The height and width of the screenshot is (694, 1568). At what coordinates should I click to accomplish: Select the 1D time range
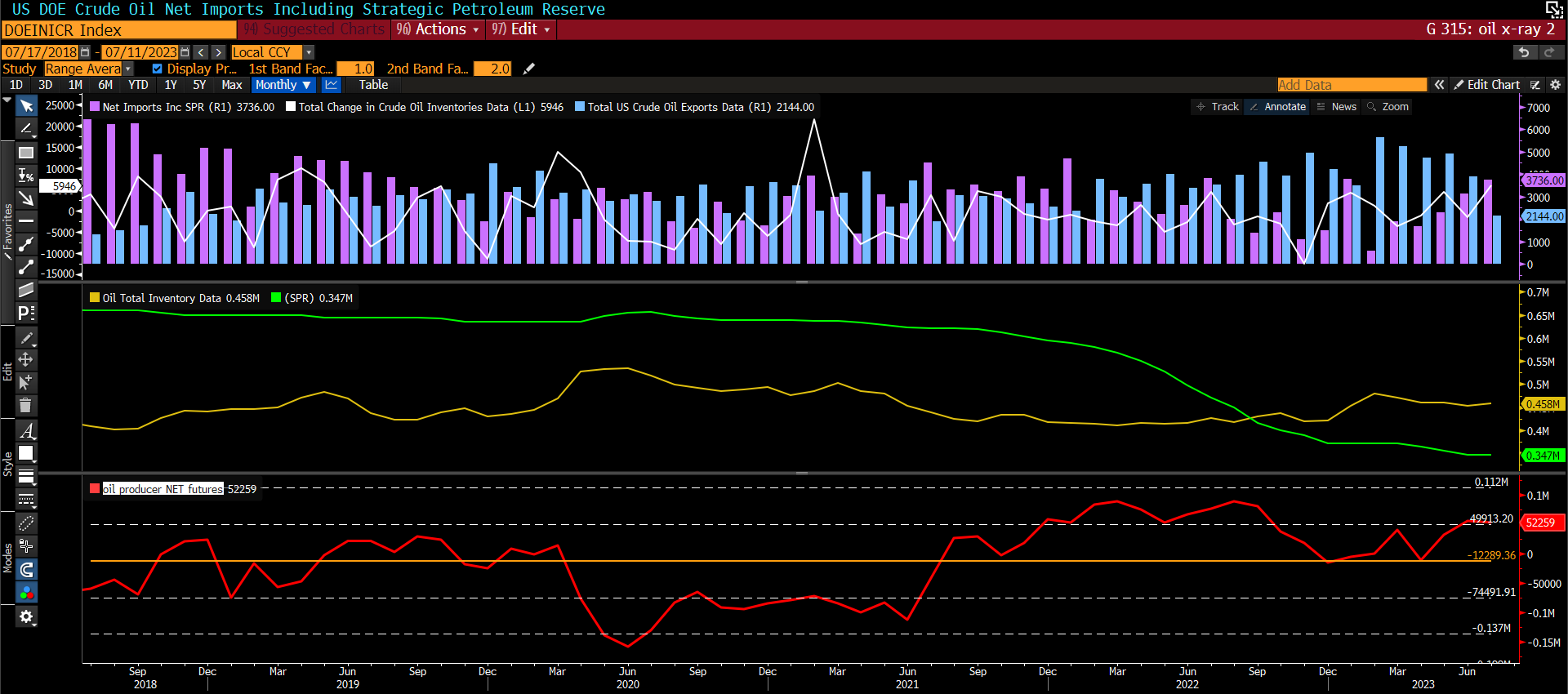coord(16,85)
